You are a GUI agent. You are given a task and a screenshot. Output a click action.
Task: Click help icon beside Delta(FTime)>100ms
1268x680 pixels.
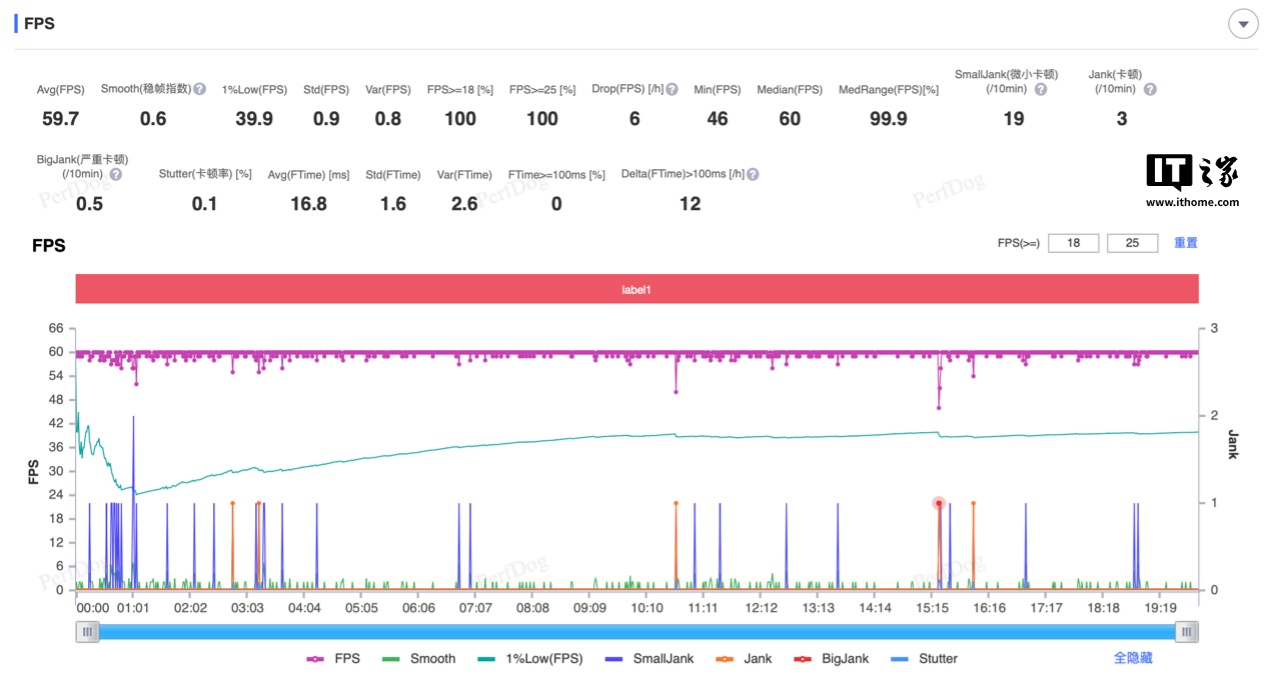752,174
